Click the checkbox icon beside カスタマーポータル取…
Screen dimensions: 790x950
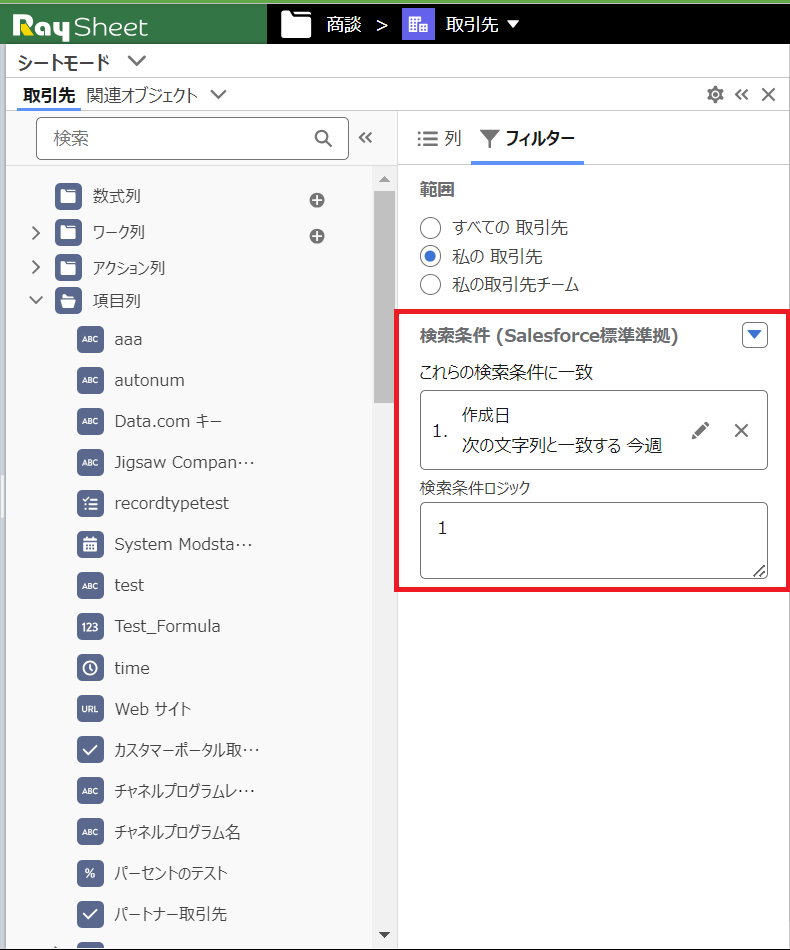click(90, 750)
